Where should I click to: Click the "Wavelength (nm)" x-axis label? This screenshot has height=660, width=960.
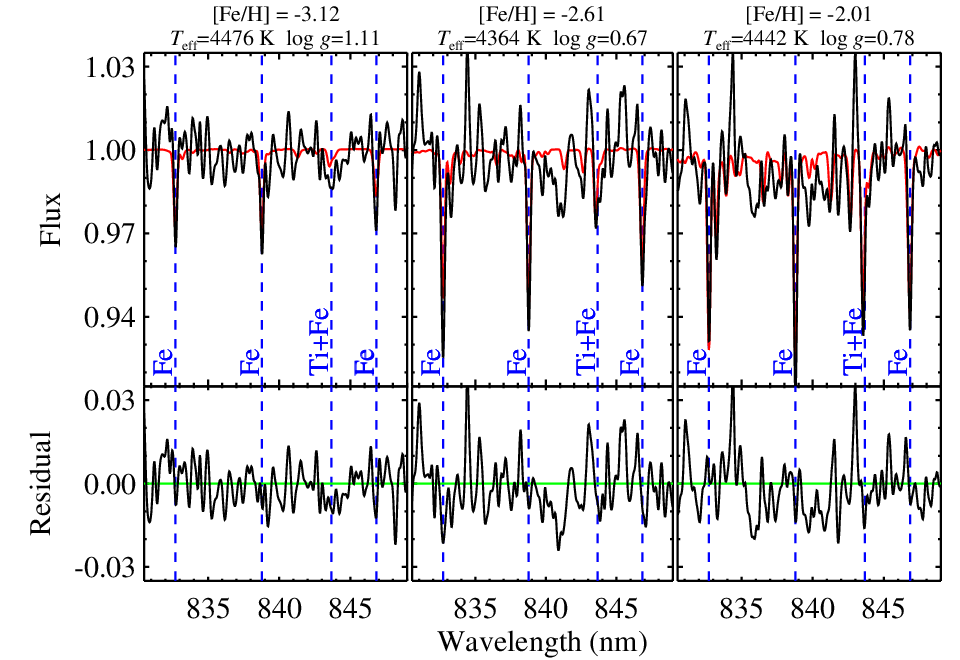tap(542, 642)
